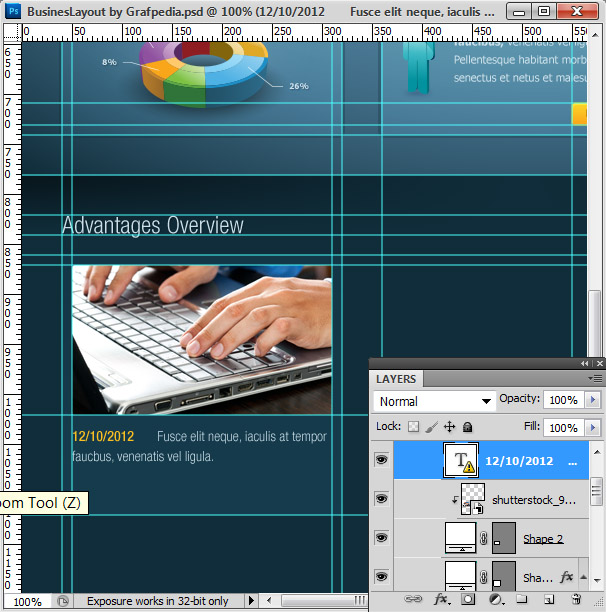Viewport: 606px width, 612px height.
Task: Open the Fill slider arrow
Action: [x=593, y=428]
